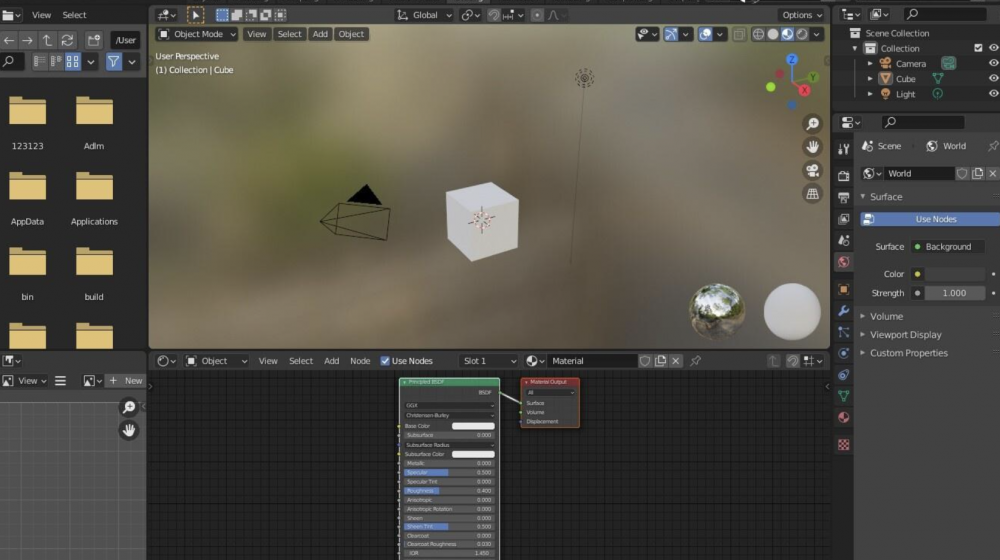The image size is (1000, 560).
Task: Click the pan hand icon in viewport
Action: 812,147
